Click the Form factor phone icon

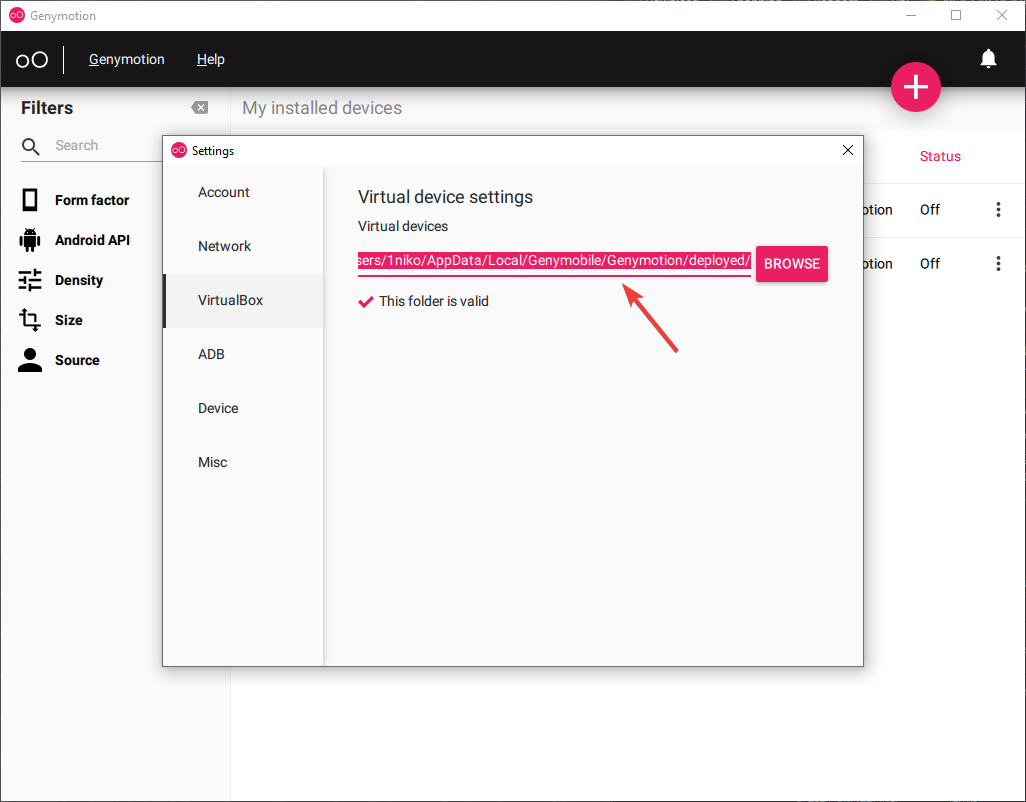(31, 200)
